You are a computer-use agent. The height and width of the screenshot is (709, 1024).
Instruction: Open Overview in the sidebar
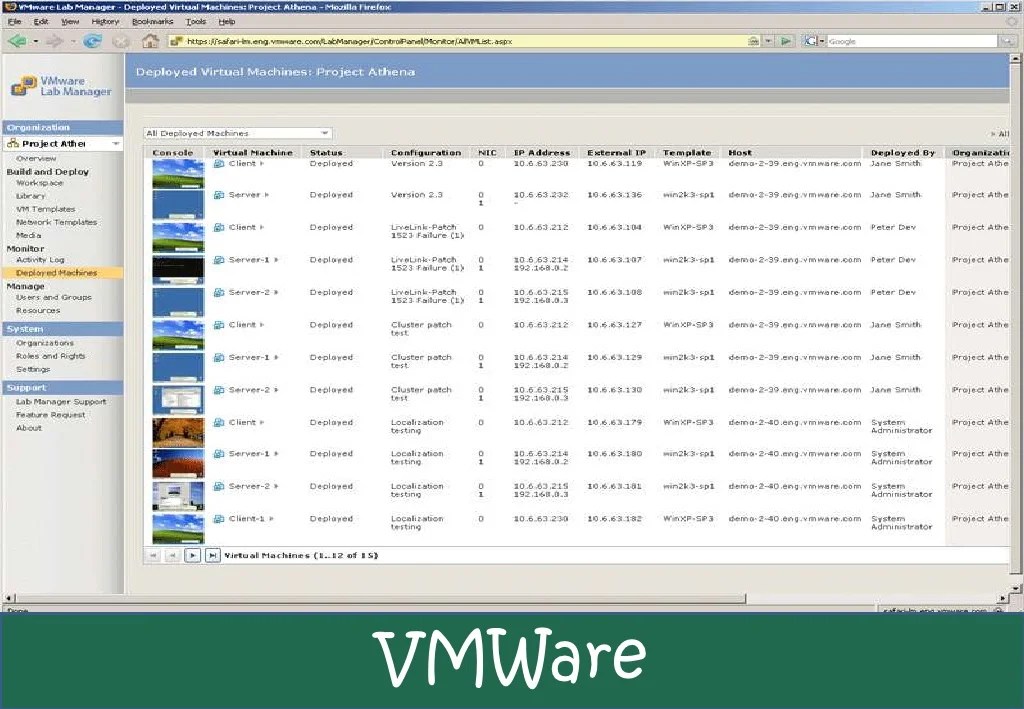[36, 159]
